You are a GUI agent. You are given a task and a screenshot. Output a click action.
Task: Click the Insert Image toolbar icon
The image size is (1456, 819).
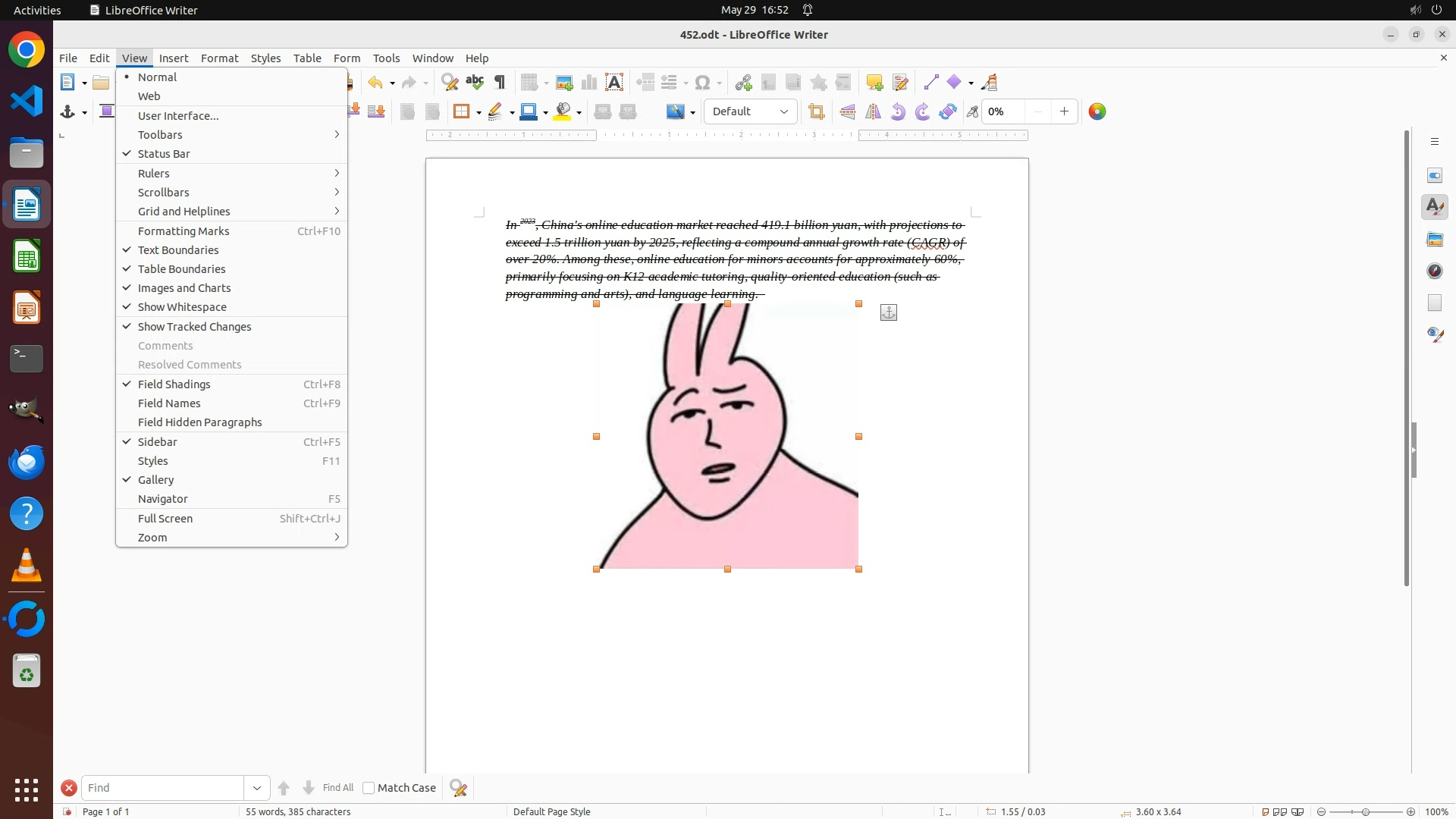click(563, 83)
